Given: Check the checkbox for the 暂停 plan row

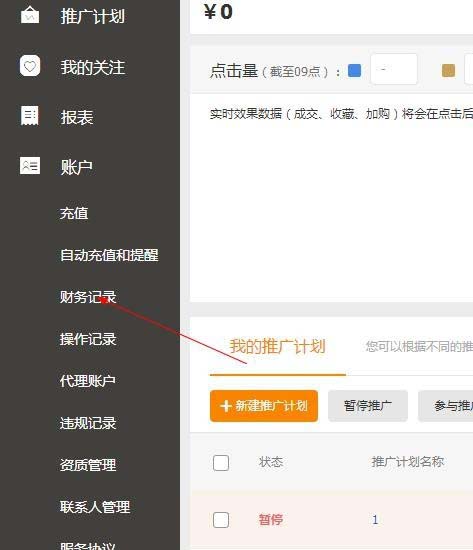Looking at the screenshot, I should point(221,520).
